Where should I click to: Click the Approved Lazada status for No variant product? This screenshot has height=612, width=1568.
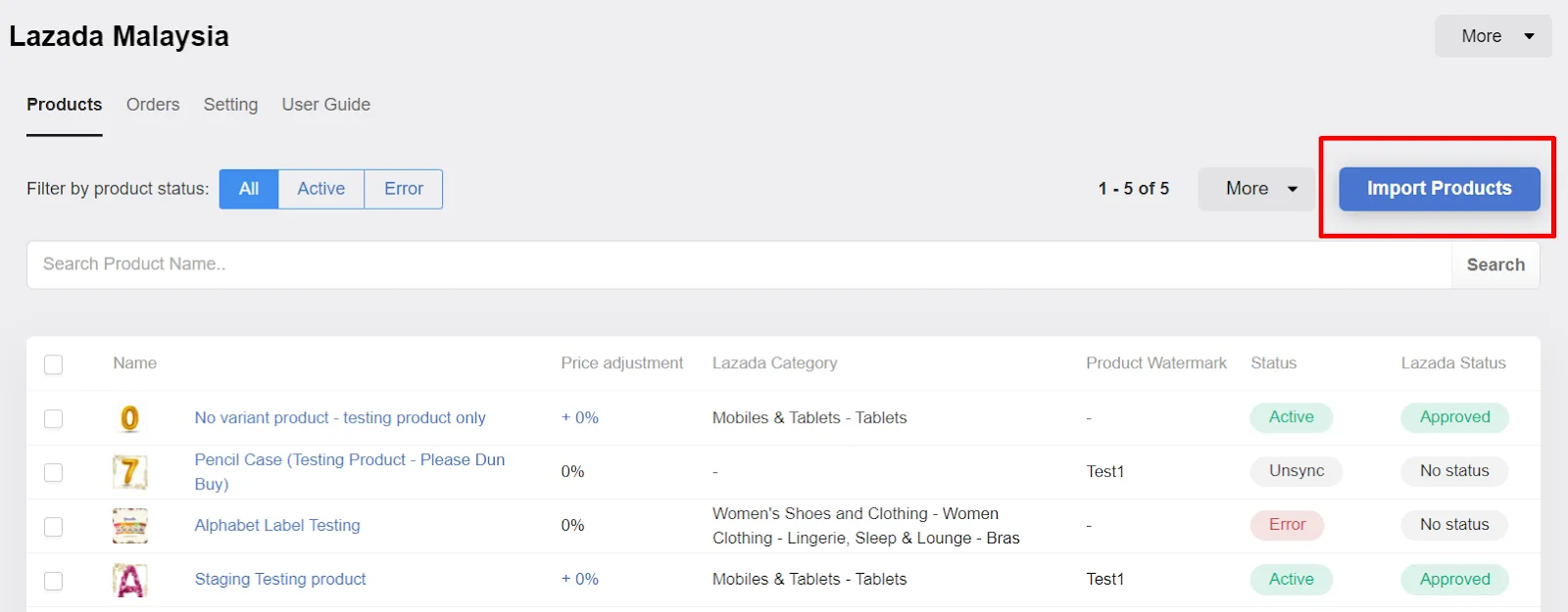tap(1454, 417)
